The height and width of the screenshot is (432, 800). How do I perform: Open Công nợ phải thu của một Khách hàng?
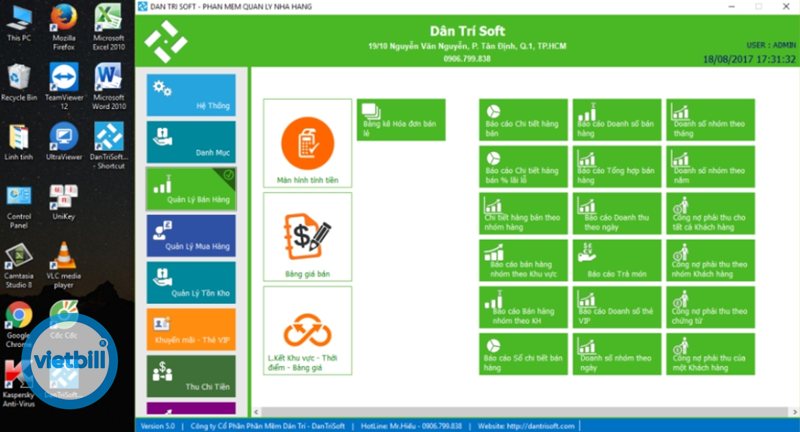[711, 354]
